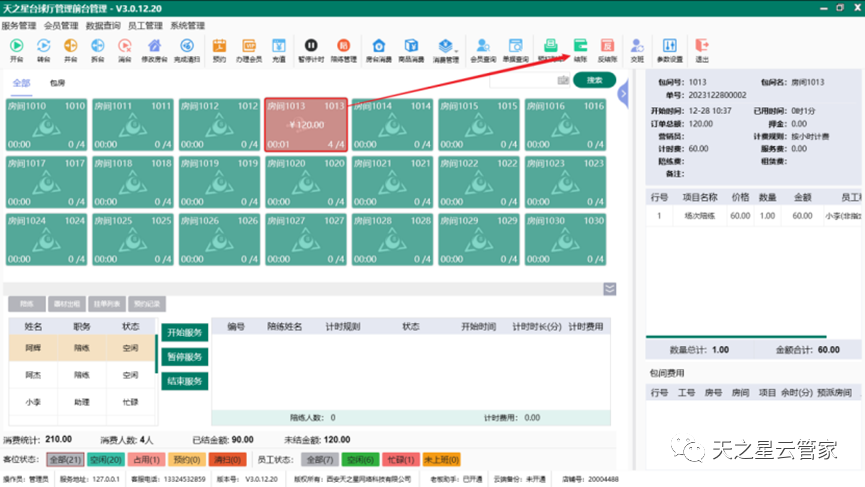Viewport: 865px width, 487px height.
Task: Click the 开台 (open table) toolbar icon
Action: pyautogui.click(x=16, y=47)
